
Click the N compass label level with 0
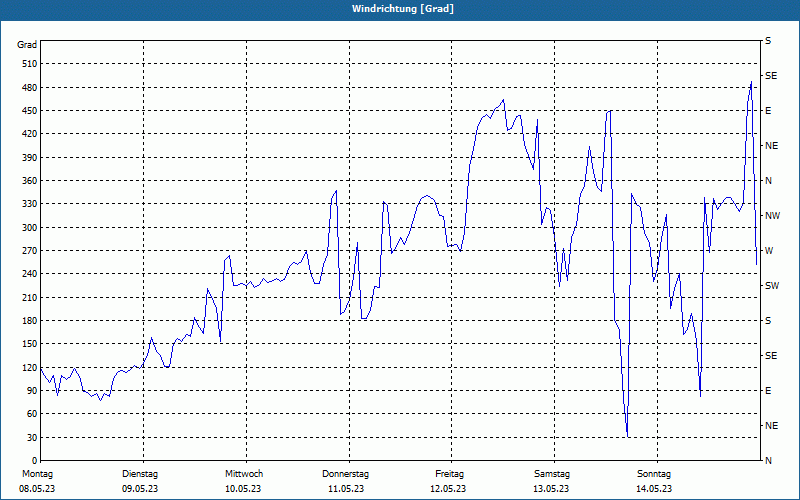coord(768,460)
